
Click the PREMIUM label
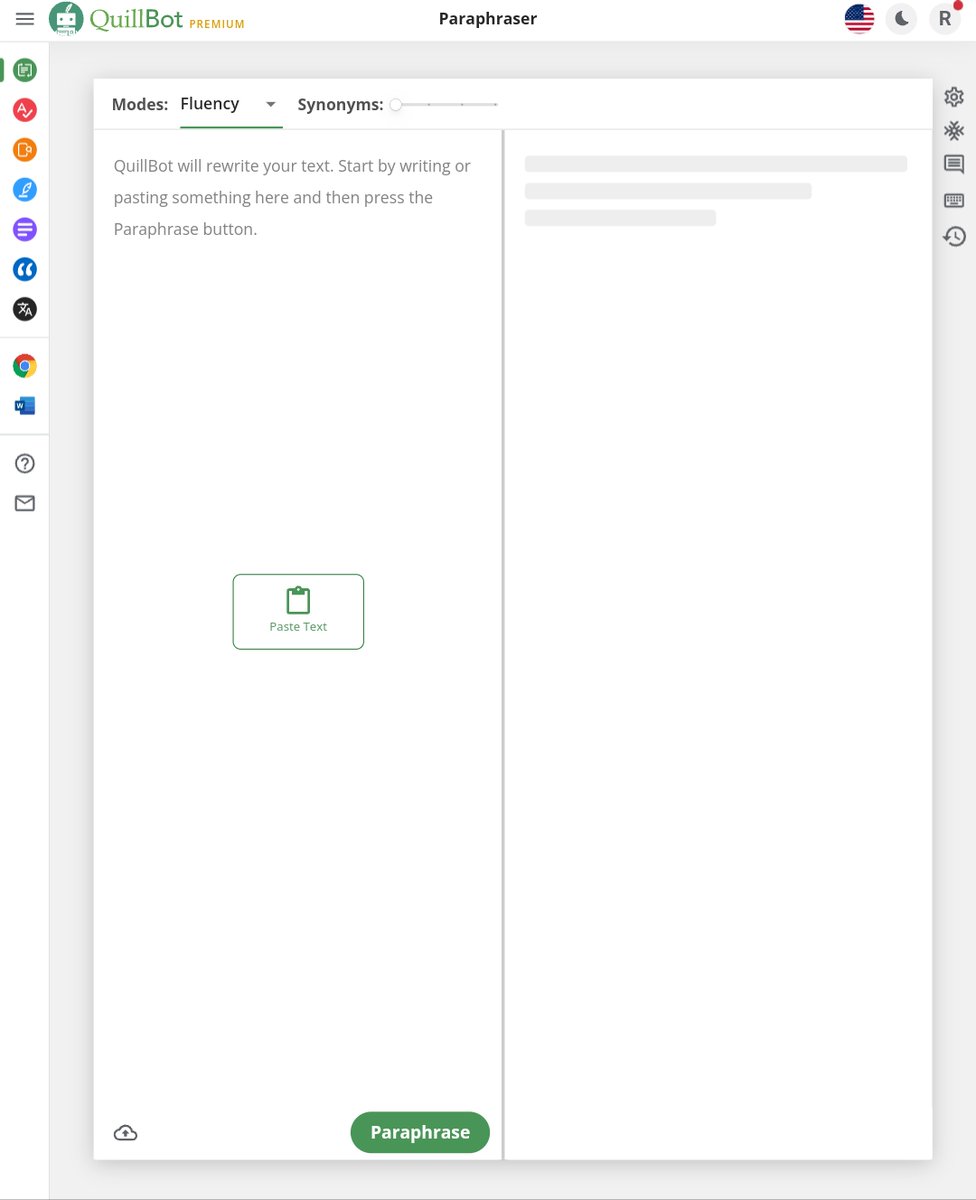[x=217, y=24]
